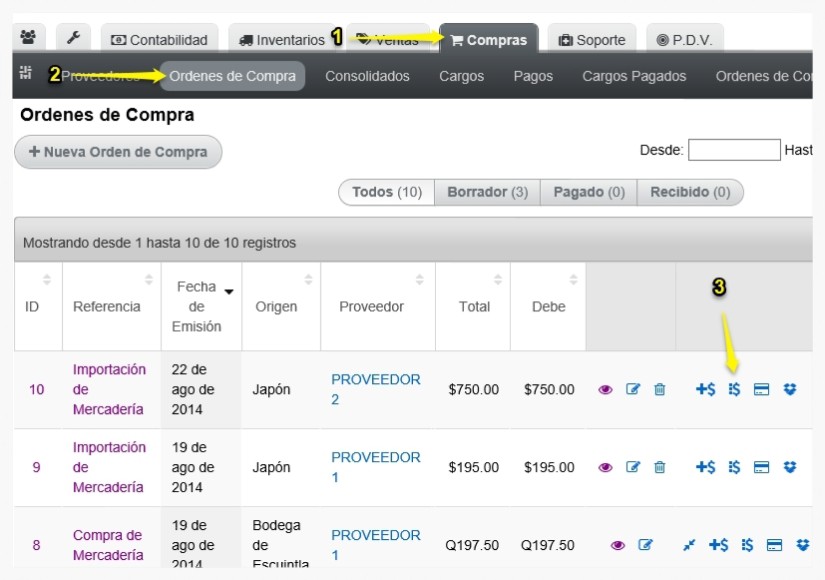
Task: Click the dropbox-style icon for order 8
Action: click(802, 545)
